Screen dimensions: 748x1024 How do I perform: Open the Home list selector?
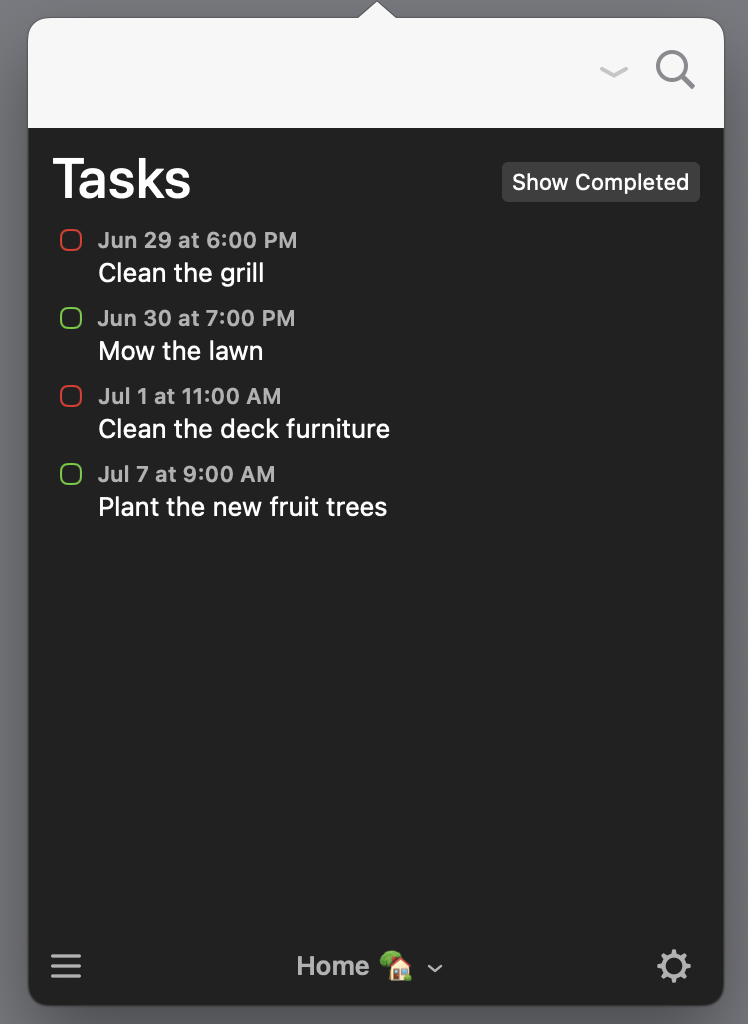(370, 966)
